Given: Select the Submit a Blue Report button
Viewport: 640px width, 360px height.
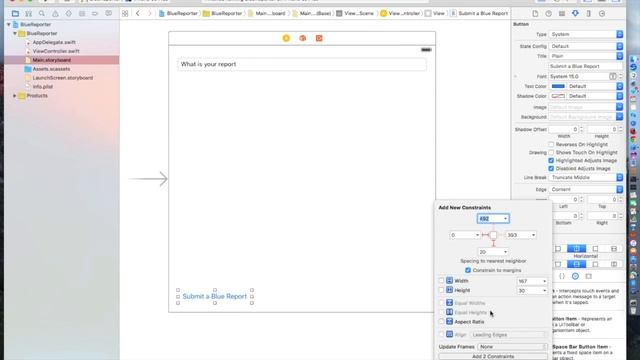Looking at the screenshot, I should click(215, 296).
